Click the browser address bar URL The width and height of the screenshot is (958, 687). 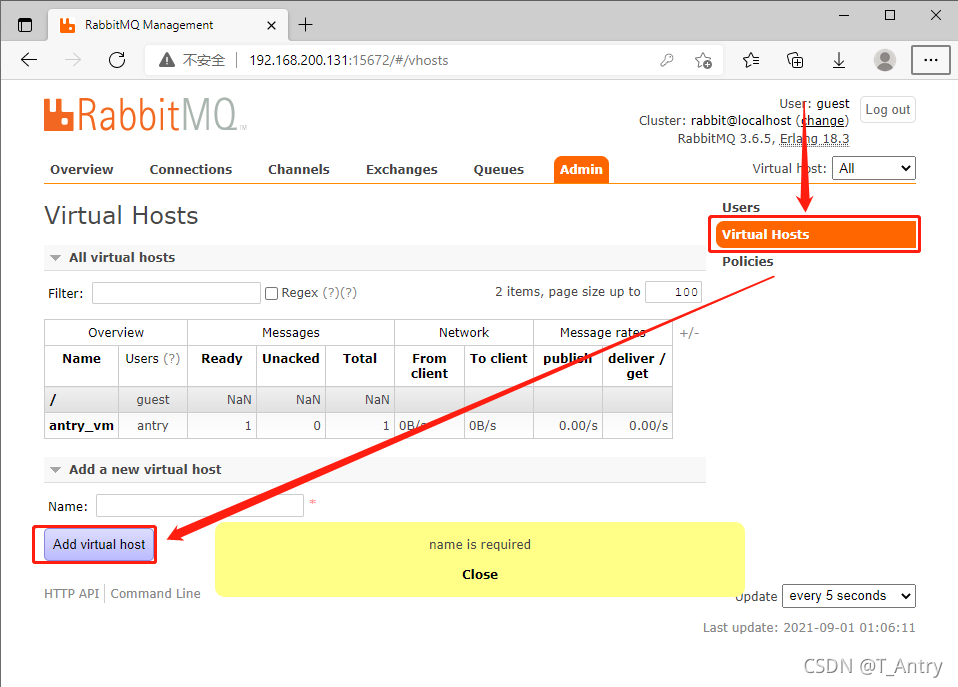[x=349, y=60]
